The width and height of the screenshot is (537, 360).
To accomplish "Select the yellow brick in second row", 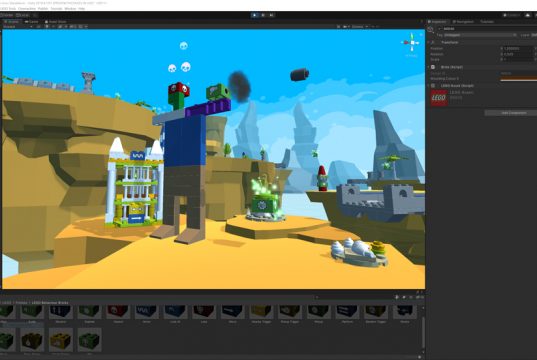I will tap(61, 340).
